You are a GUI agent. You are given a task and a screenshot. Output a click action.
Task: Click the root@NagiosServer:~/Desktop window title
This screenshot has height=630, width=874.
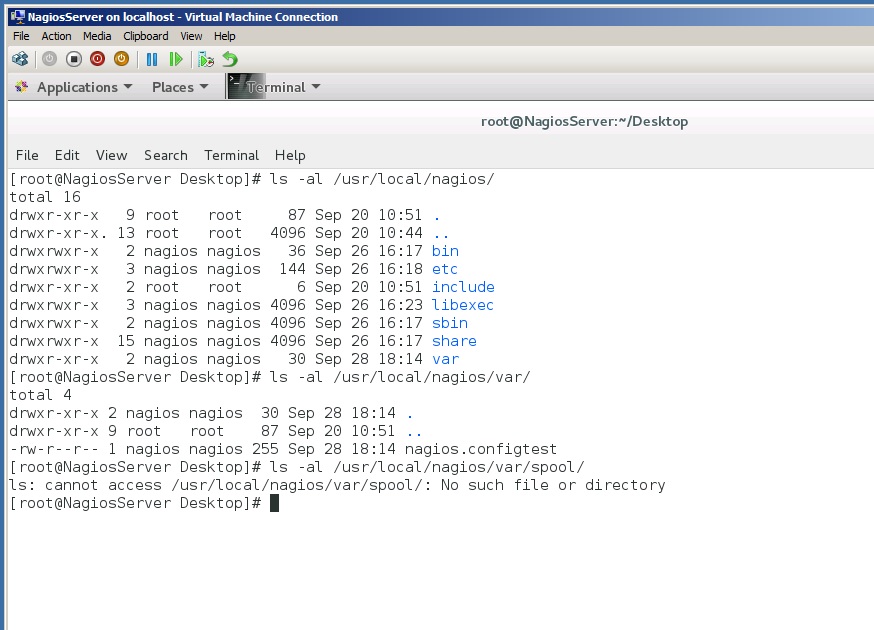pos(584,122)
